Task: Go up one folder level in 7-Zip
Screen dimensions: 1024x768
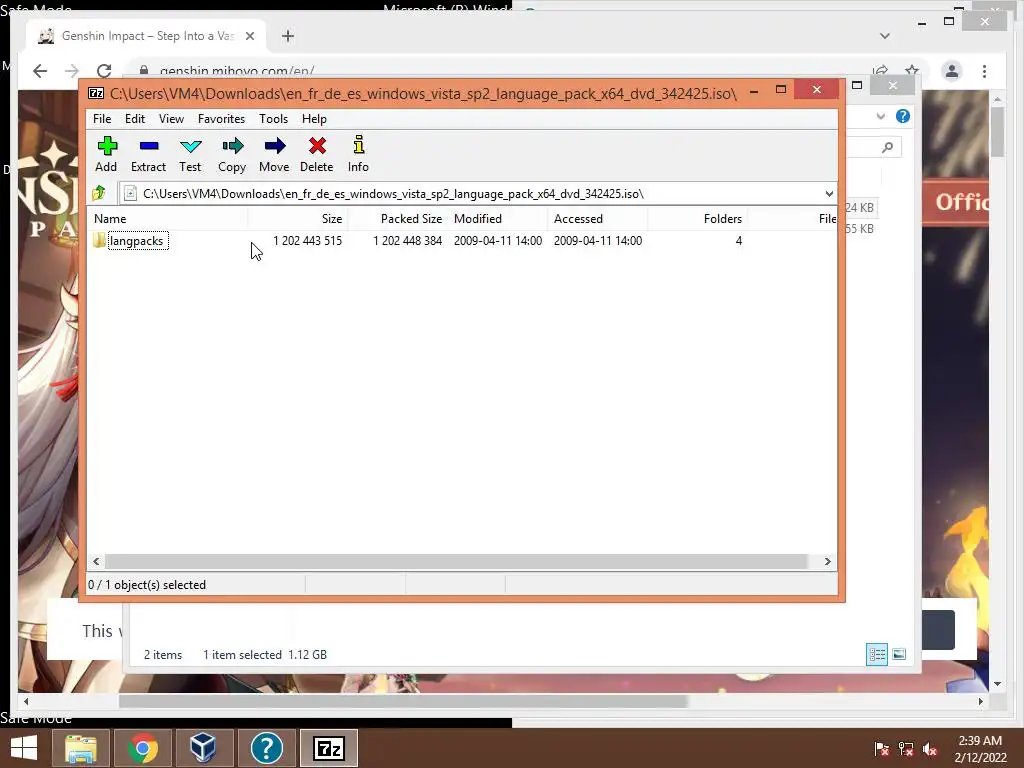Action: (99, 193)
